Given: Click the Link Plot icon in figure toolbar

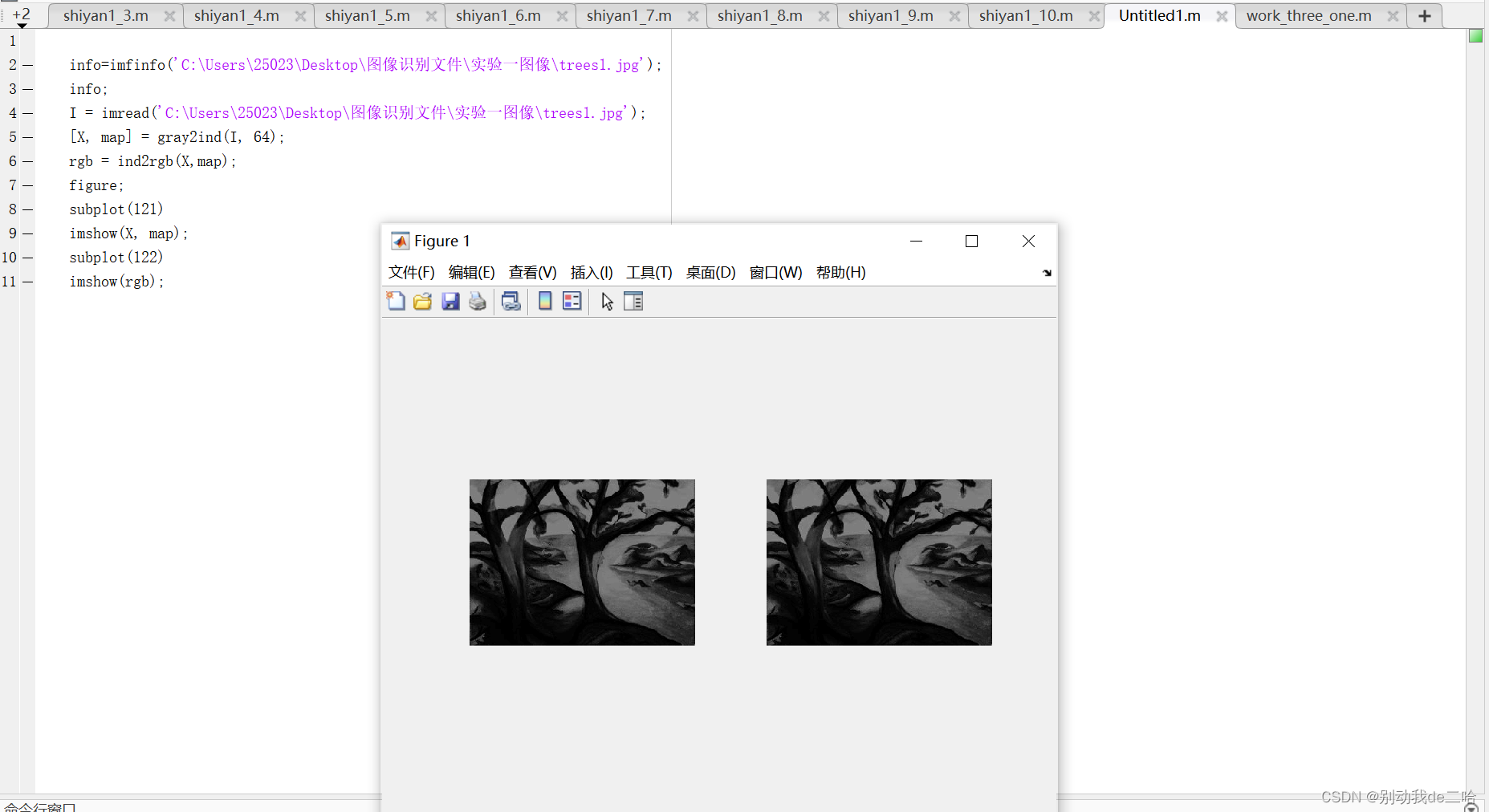Looking at the screenshot, I should click(511, 301).
